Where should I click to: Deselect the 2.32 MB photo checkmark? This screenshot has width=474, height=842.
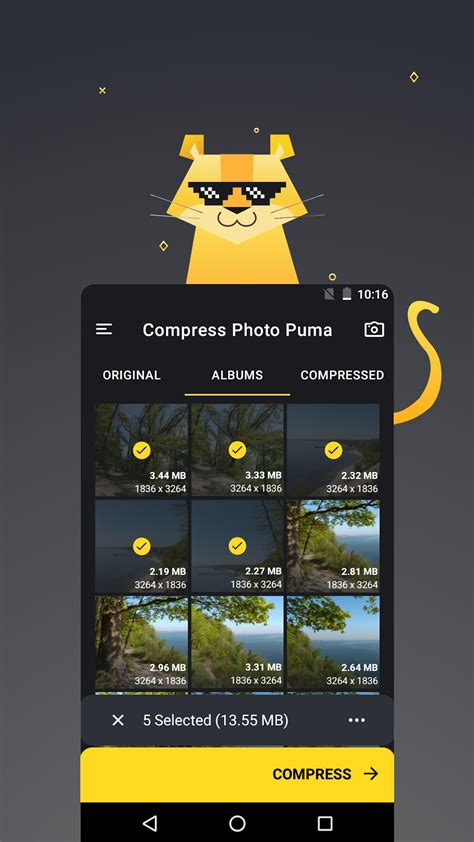333,450
